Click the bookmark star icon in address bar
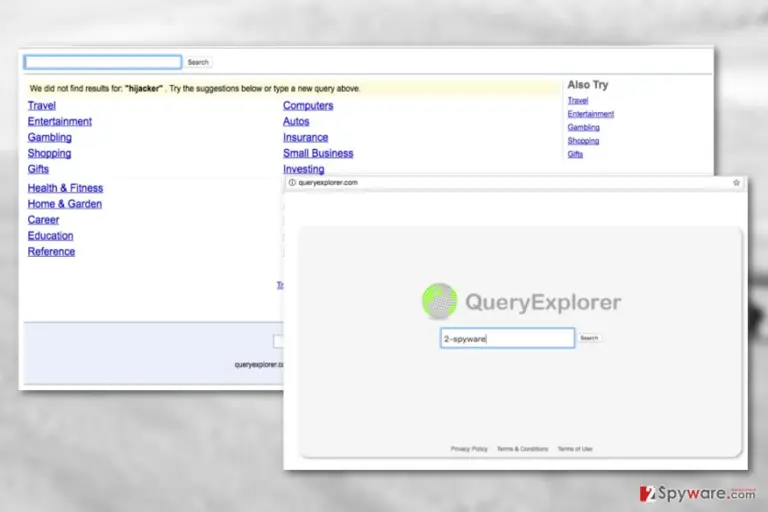Screen dimensions: 768x512 point(736,182)
